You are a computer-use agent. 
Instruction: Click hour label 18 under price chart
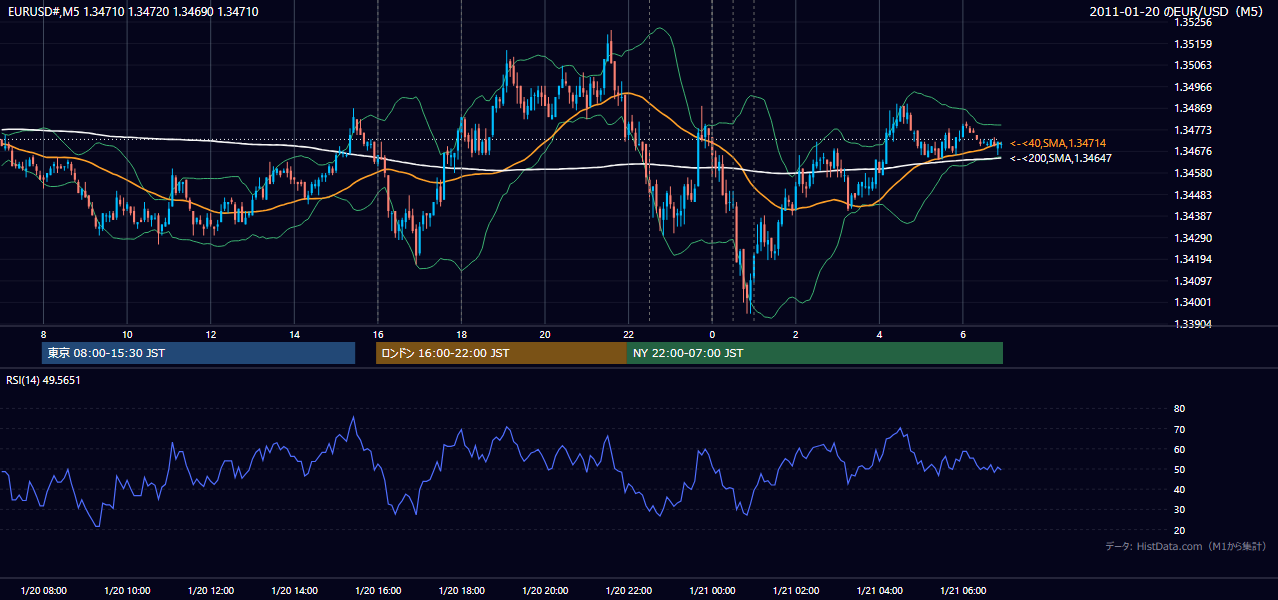pyautogui.click(x=461, y=334)
